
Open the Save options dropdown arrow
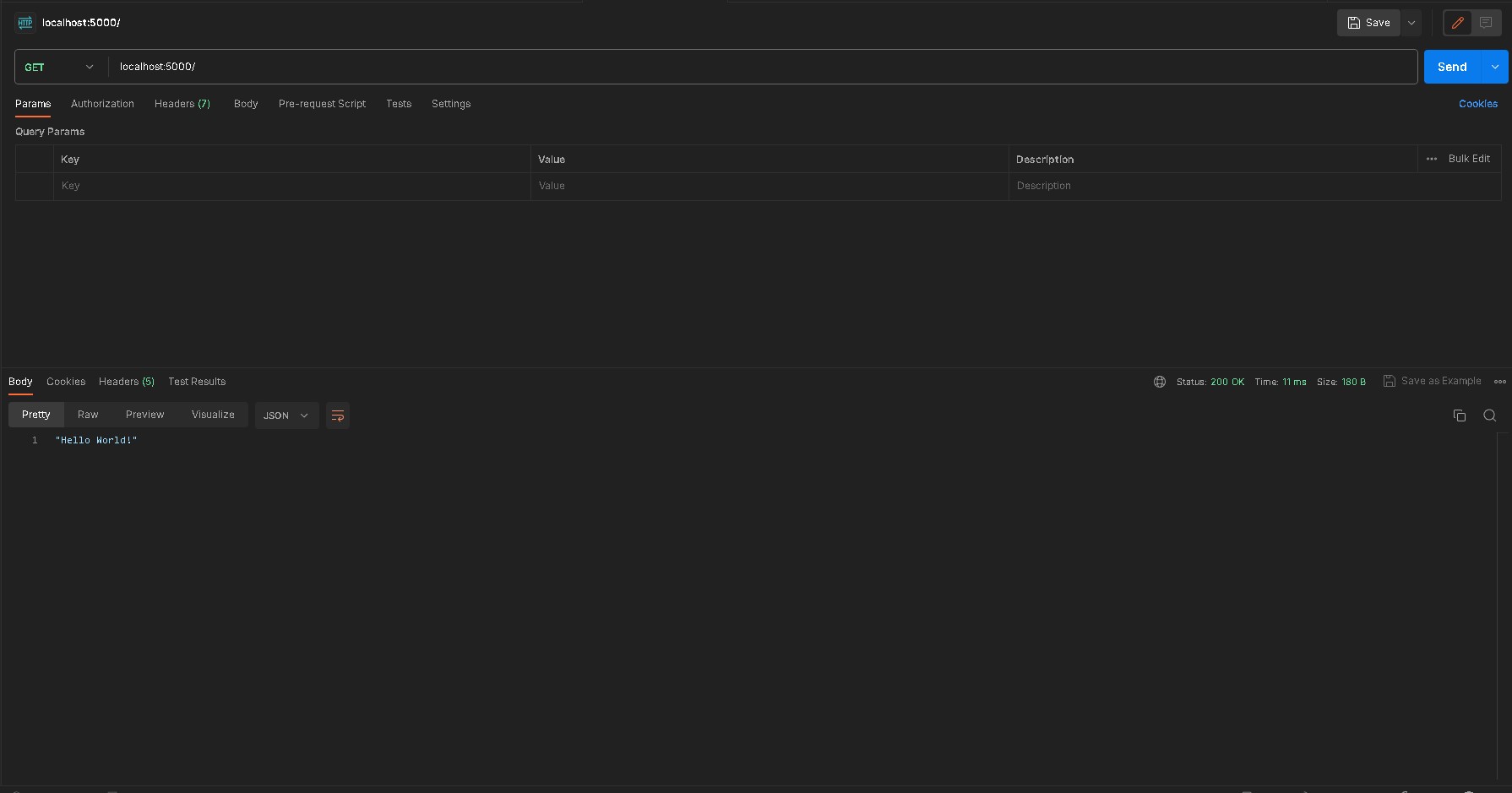point(1411,23)
